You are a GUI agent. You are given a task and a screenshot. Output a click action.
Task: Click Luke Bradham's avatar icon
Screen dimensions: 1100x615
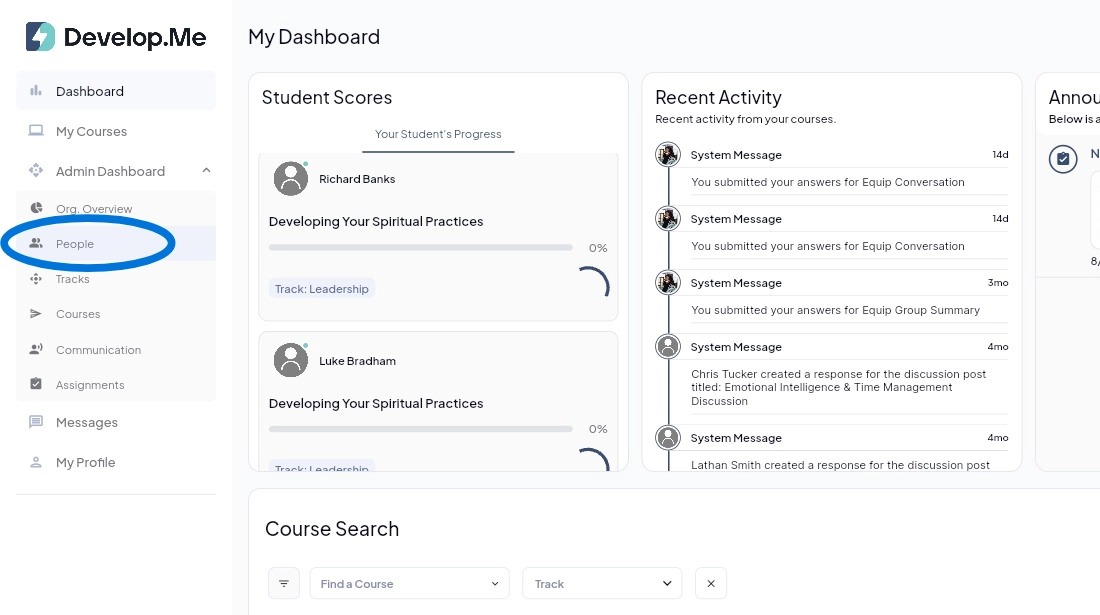291,361
